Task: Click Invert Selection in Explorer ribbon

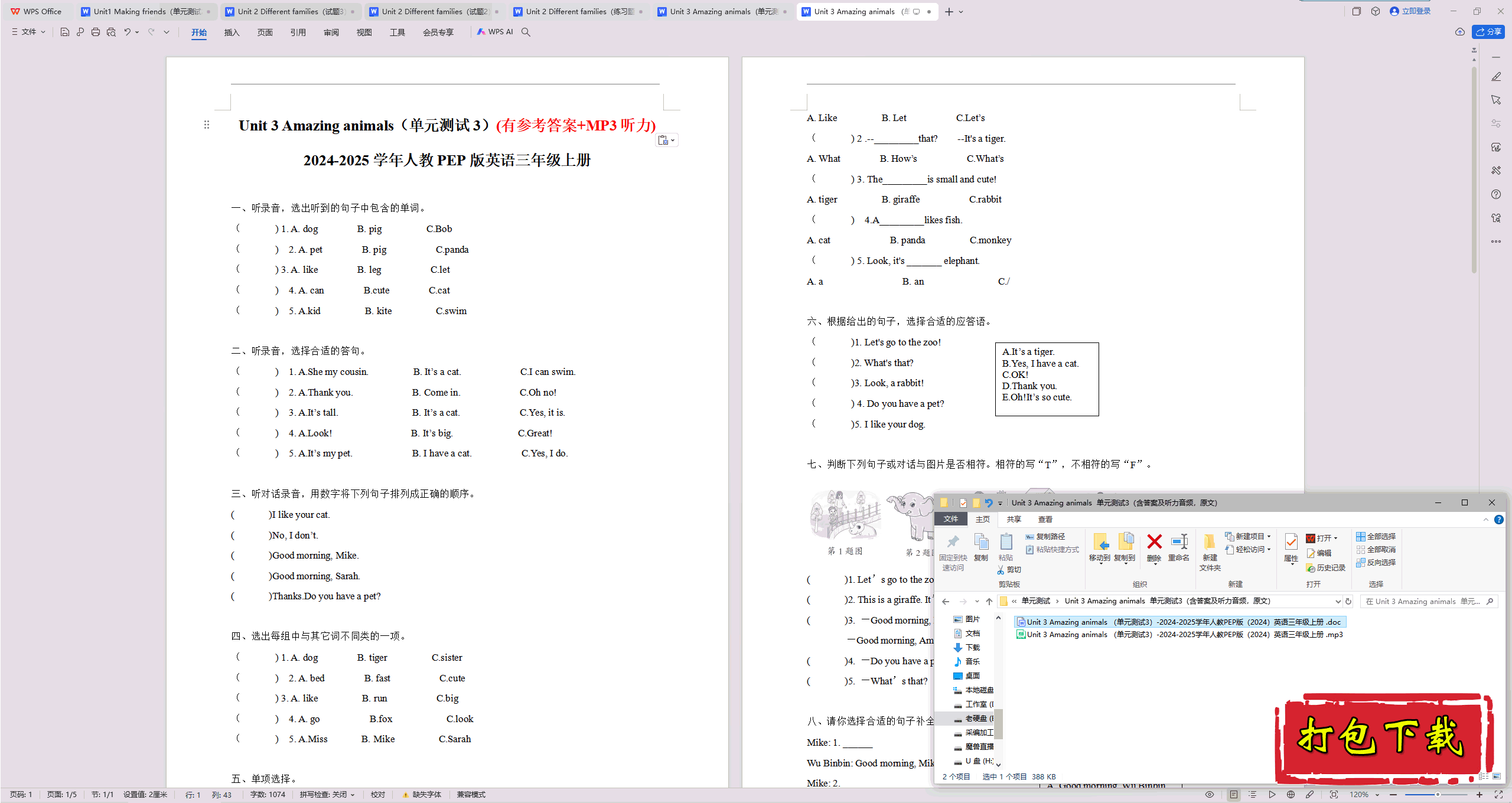Action: (1376, 563)
